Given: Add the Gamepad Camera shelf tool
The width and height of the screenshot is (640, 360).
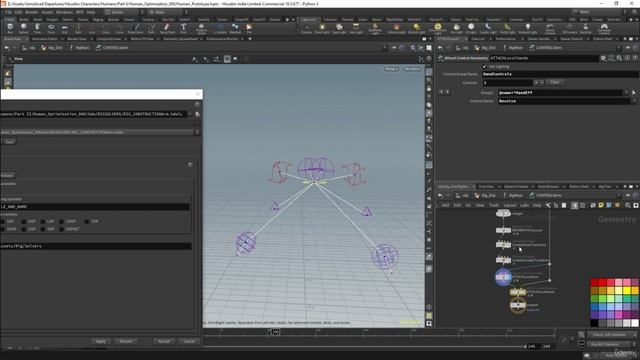Looking at the screenshot, I should 604,29.
